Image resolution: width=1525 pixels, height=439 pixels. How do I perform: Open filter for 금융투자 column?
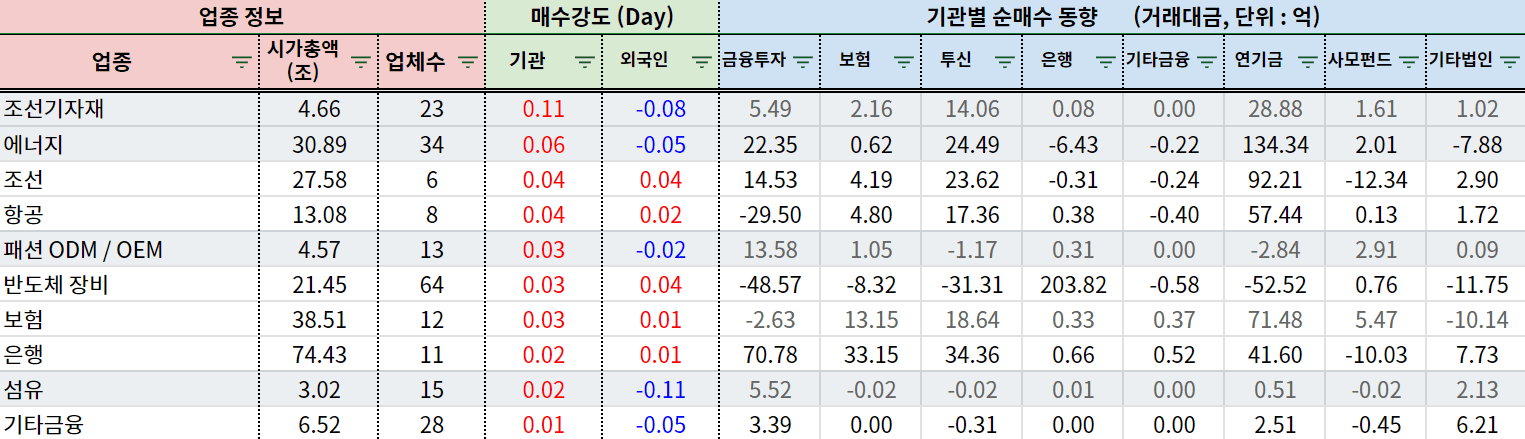point(802,62)
